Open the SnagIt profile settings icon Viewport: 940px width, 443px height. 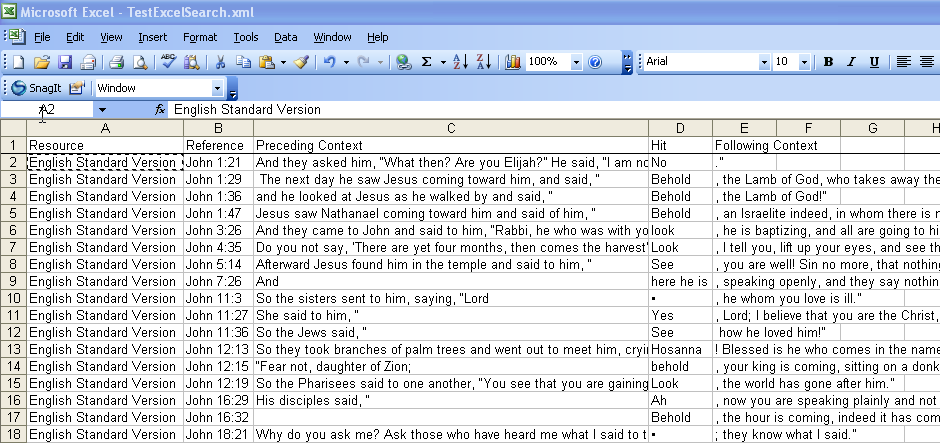coord(77,88)
